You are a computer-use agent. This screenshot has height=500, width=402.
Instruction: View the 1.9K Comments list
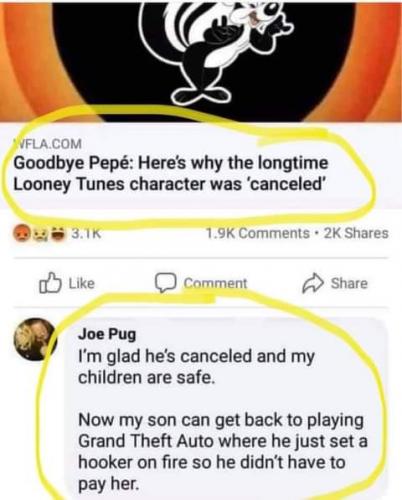coord(257,233)
